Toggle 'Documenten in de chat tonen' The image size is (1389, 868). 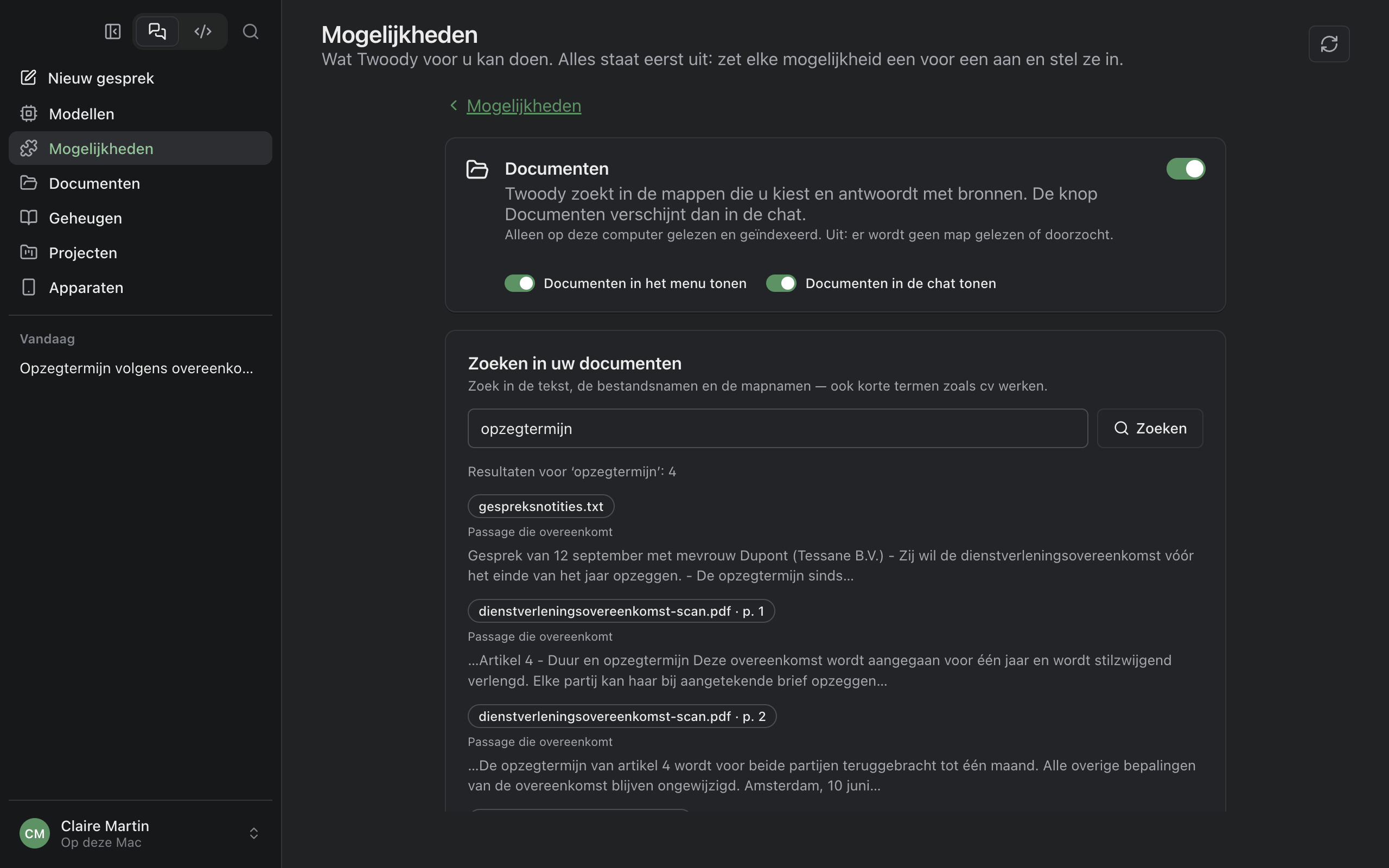tap(781, 283)
